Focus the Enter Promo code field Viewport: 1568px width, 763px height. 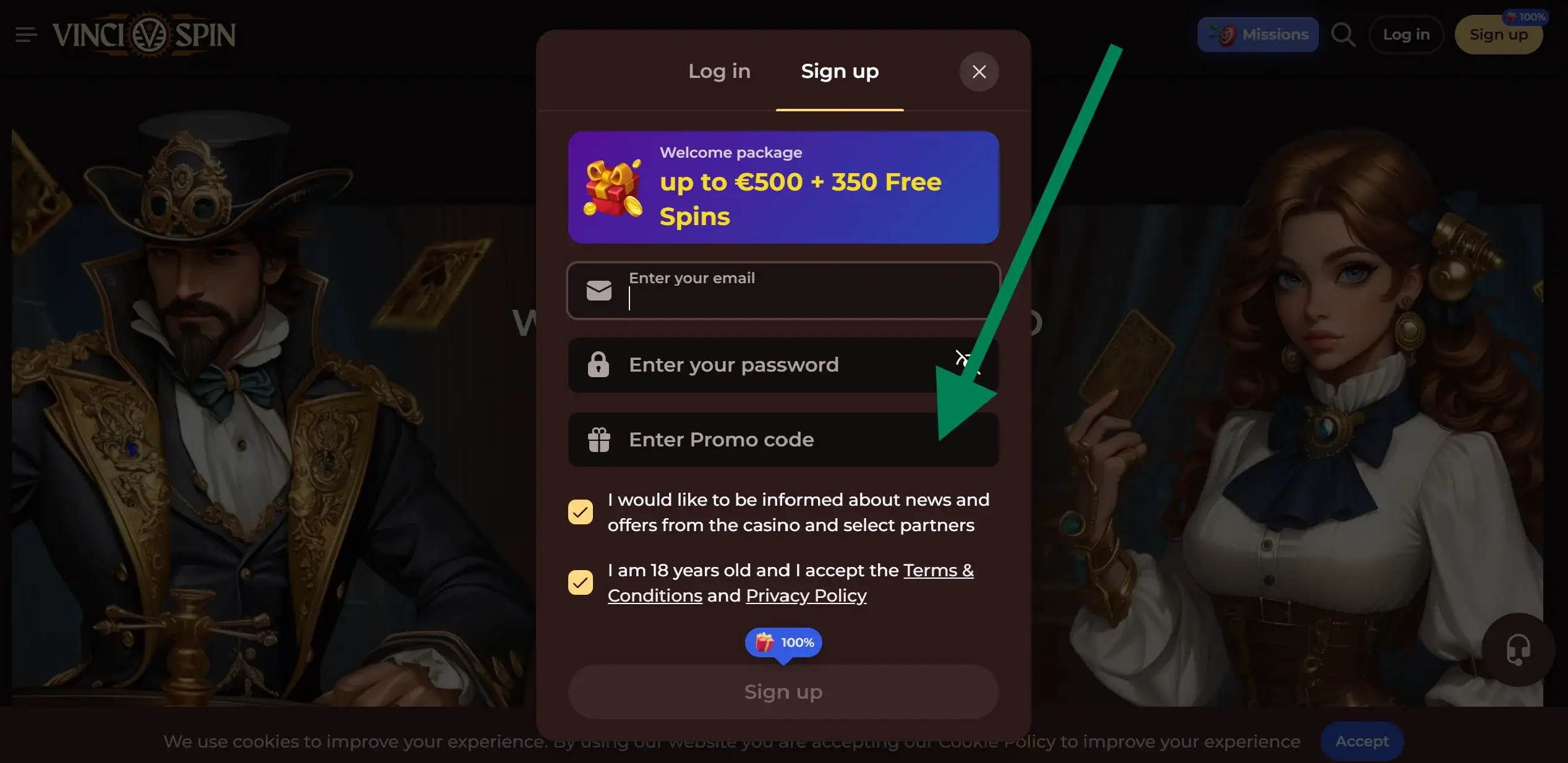coord(783,440)
